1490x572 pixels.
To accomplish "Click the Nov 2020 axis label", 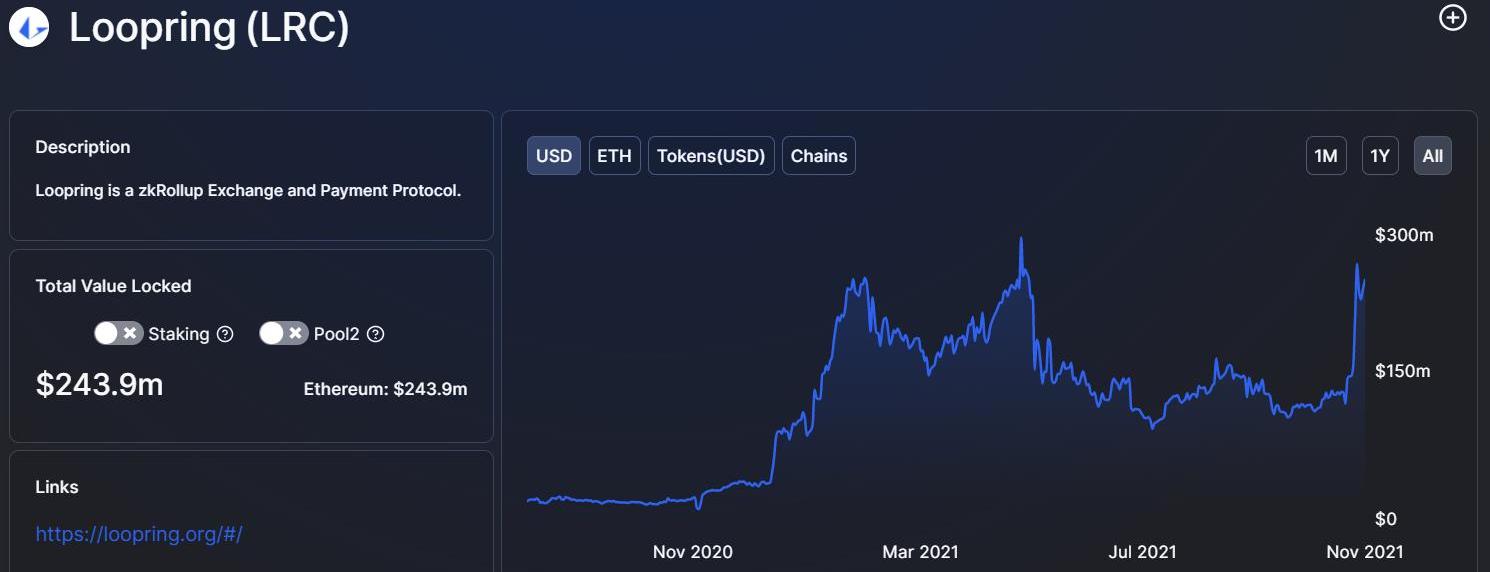I will [x=693, y=551].
